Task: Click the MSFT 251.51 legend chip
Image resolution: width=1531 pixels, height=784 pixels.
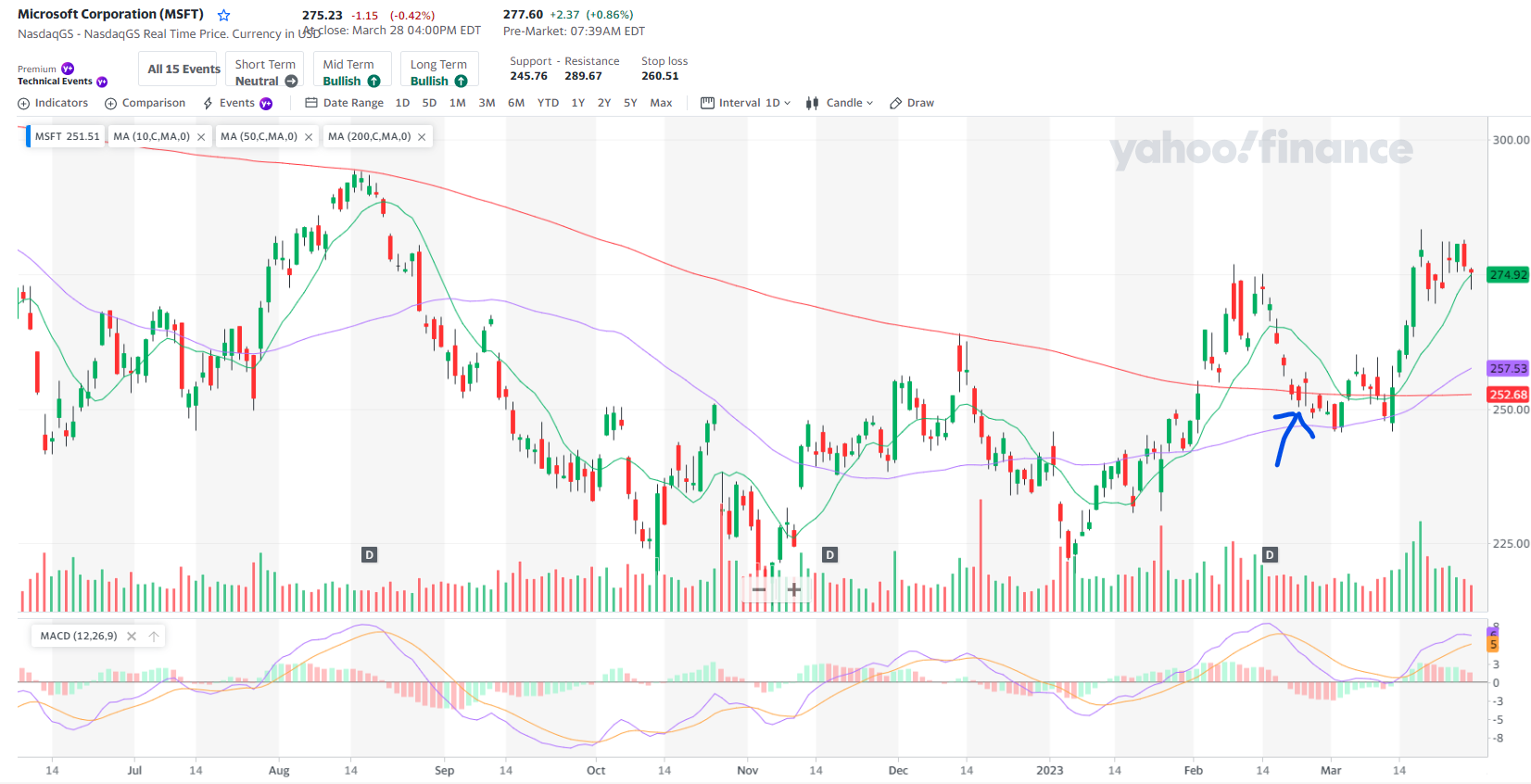Action: coord(65,137)
